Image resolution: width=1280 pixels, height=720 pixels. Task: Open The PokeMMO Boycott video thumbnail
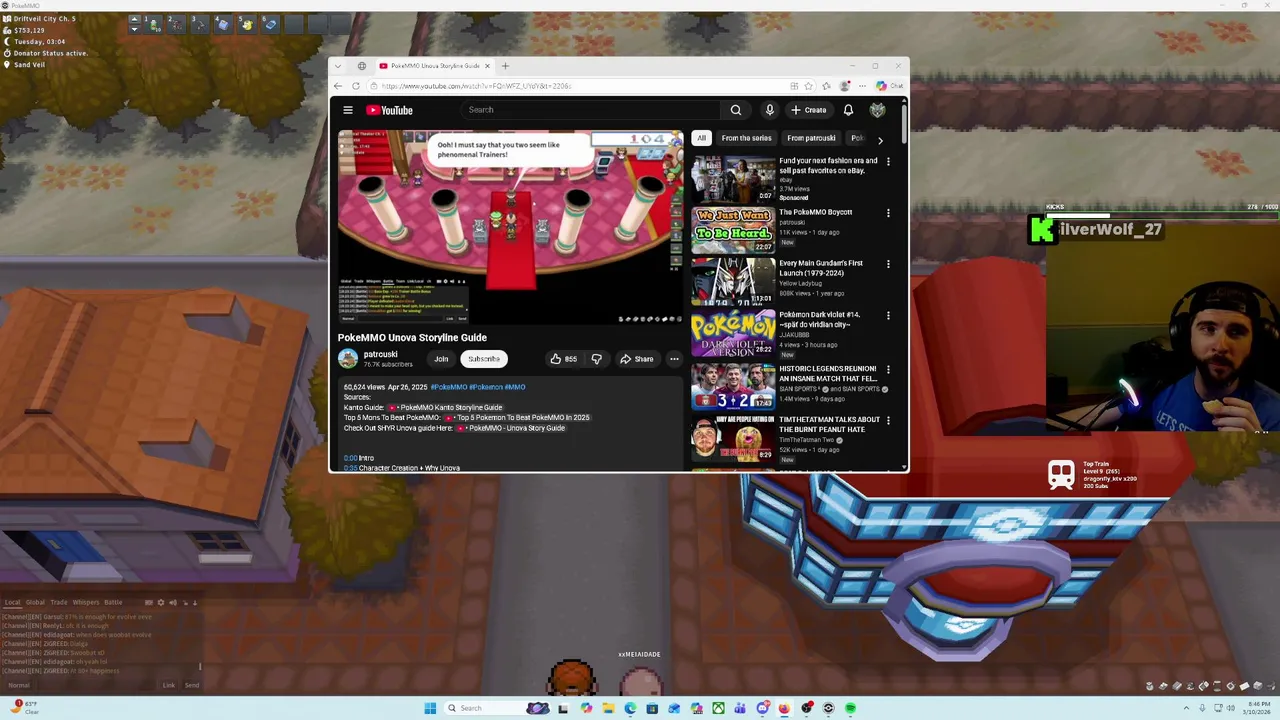733,230
